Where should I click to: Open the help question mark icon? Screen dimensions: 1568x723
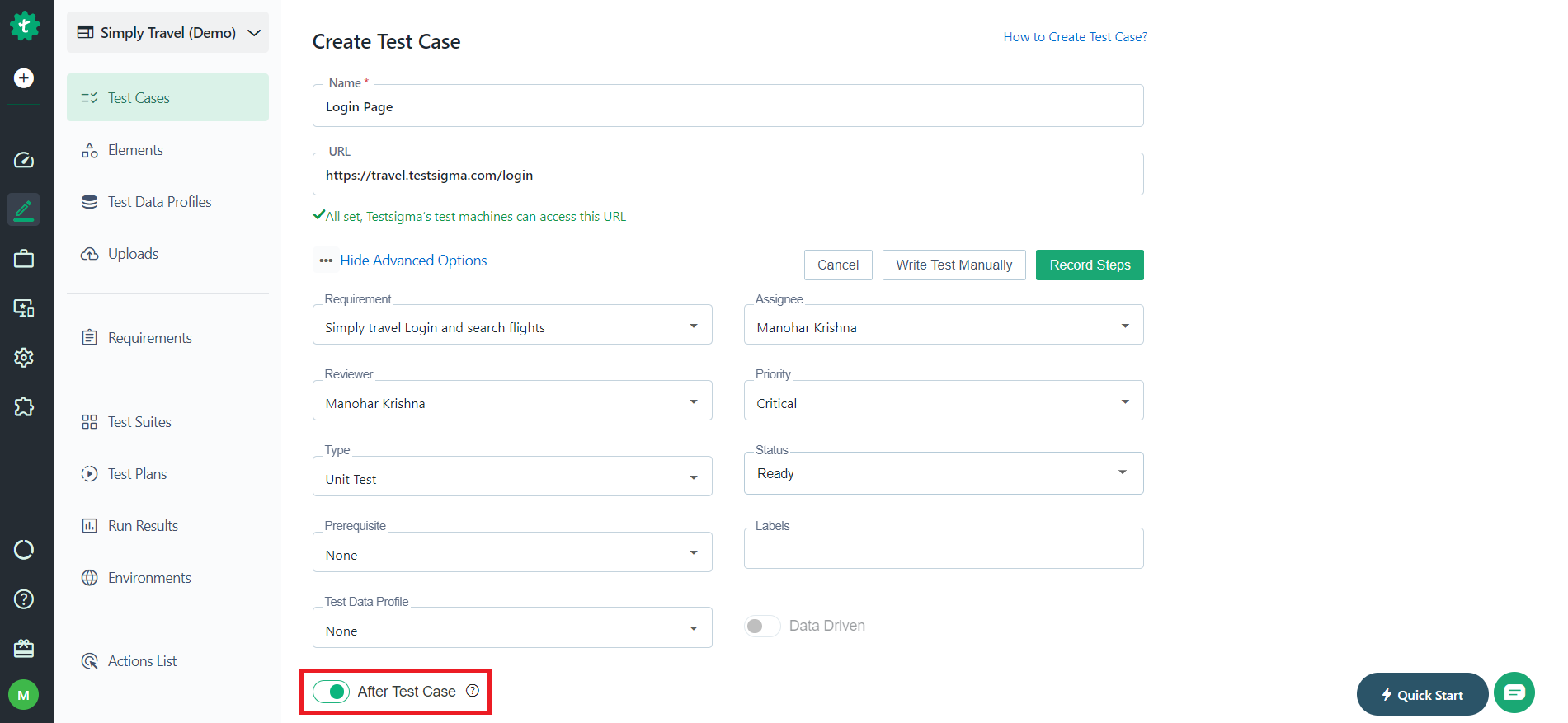click(24, 599)
